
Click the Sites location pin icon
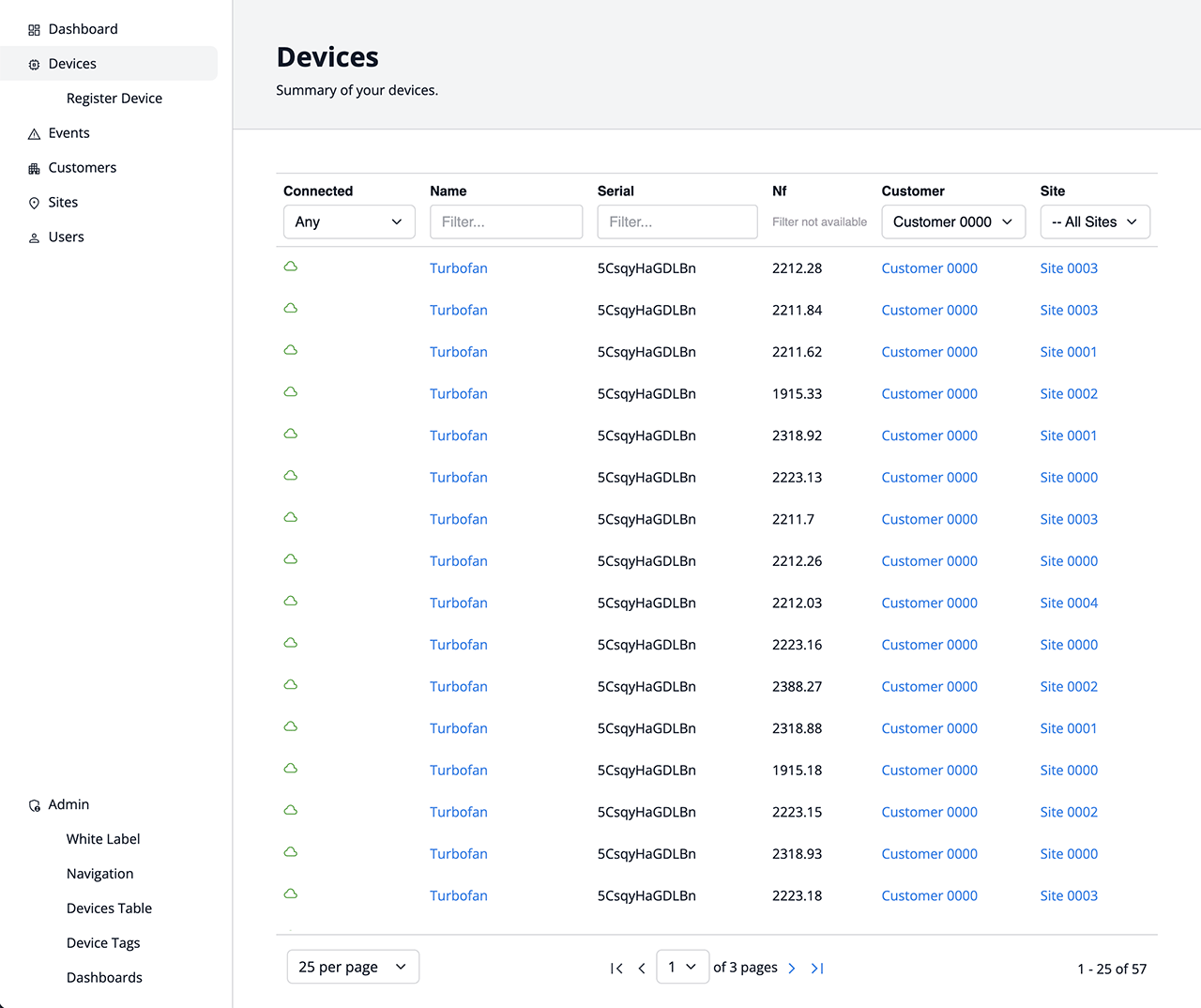tap(34, 204)
